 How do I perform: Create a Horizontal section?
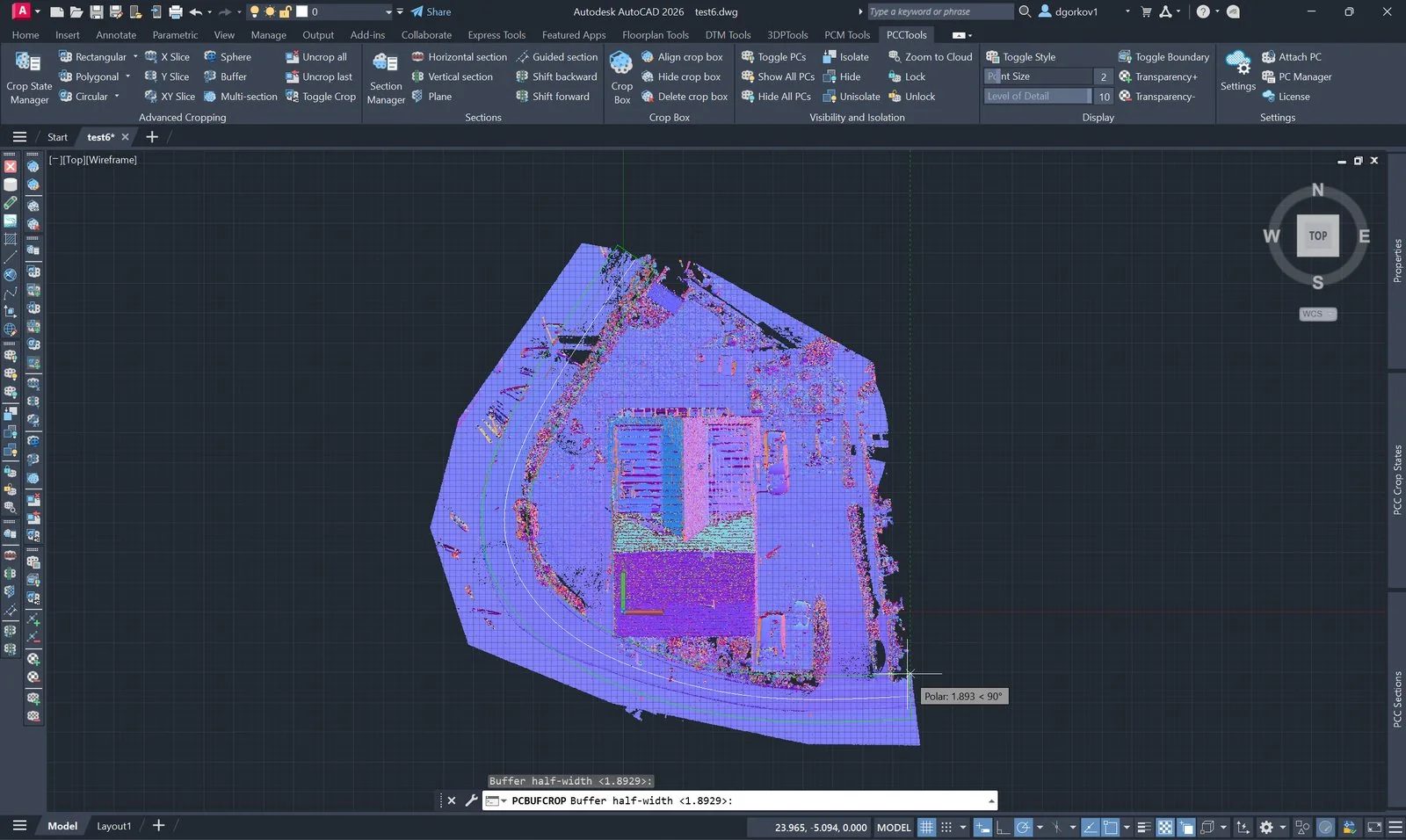459,56
